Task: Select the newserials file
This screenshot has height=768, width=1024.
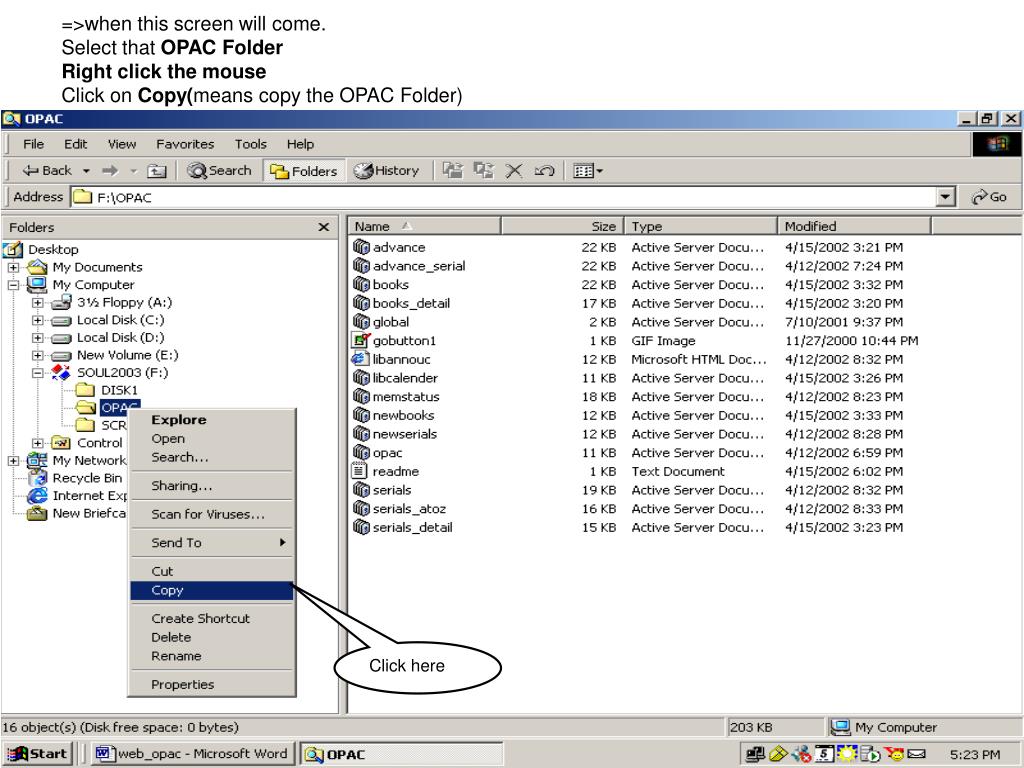Action: click(395, 434)
